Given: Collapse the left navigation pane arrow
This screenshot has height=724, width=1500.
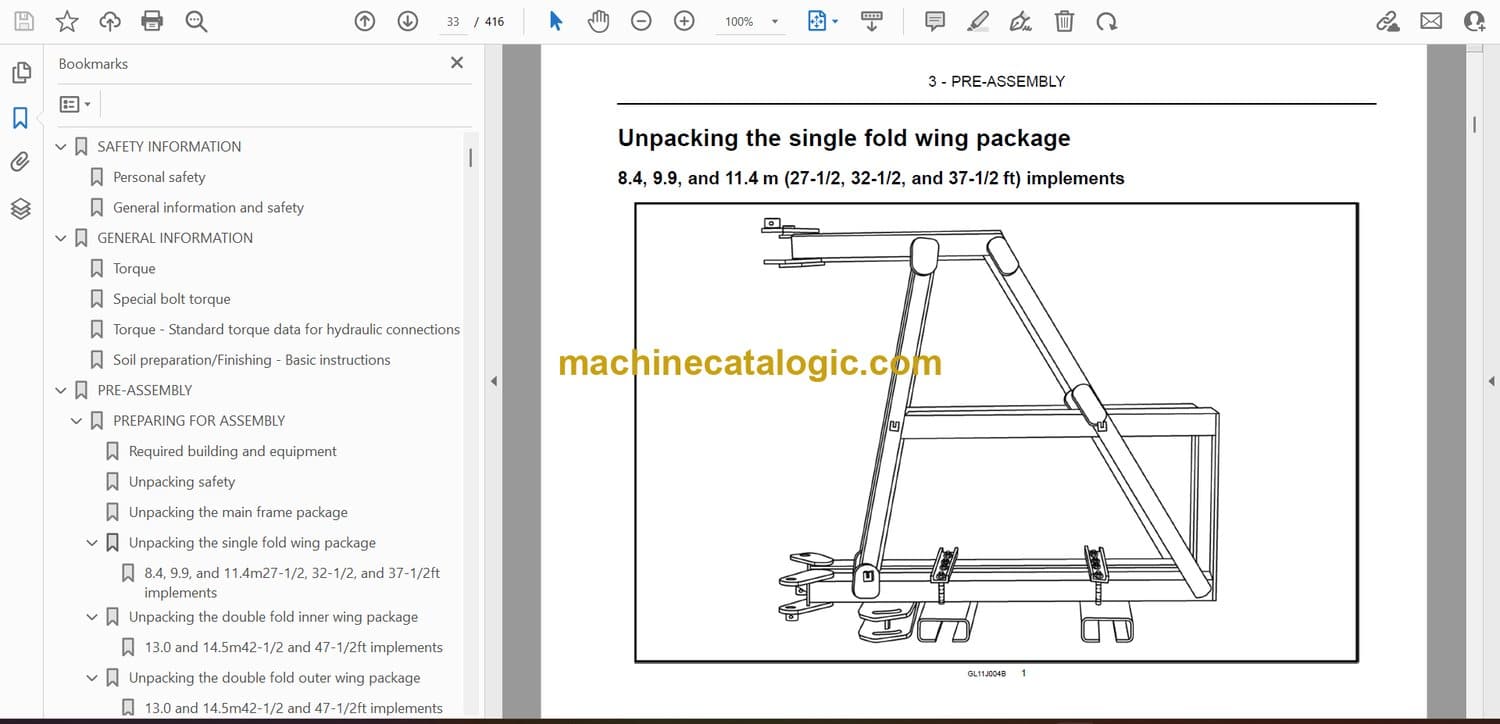Looking at the screenshot, I should pos(492,381).
